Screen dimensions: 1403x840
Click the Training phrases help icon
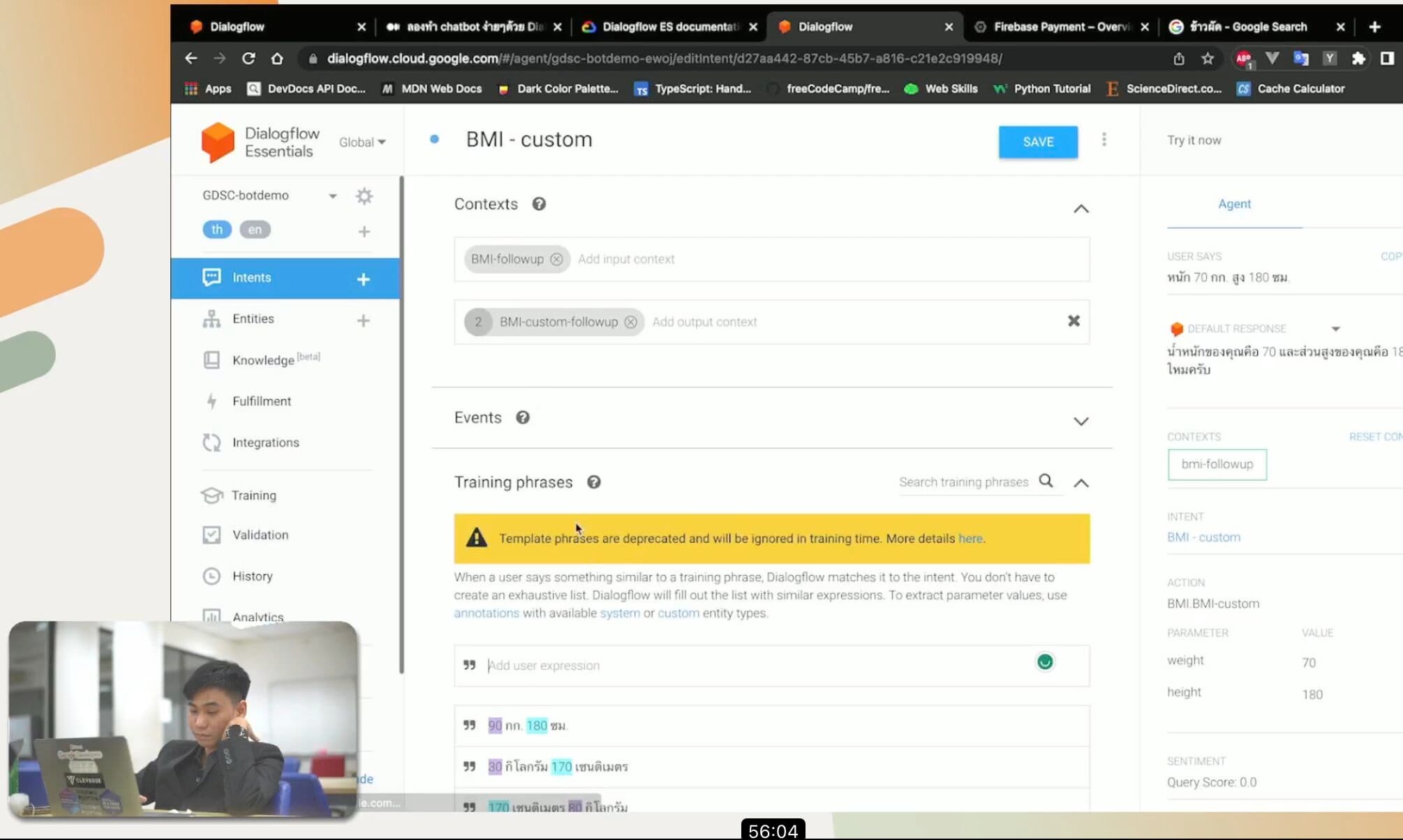[593, 482]
